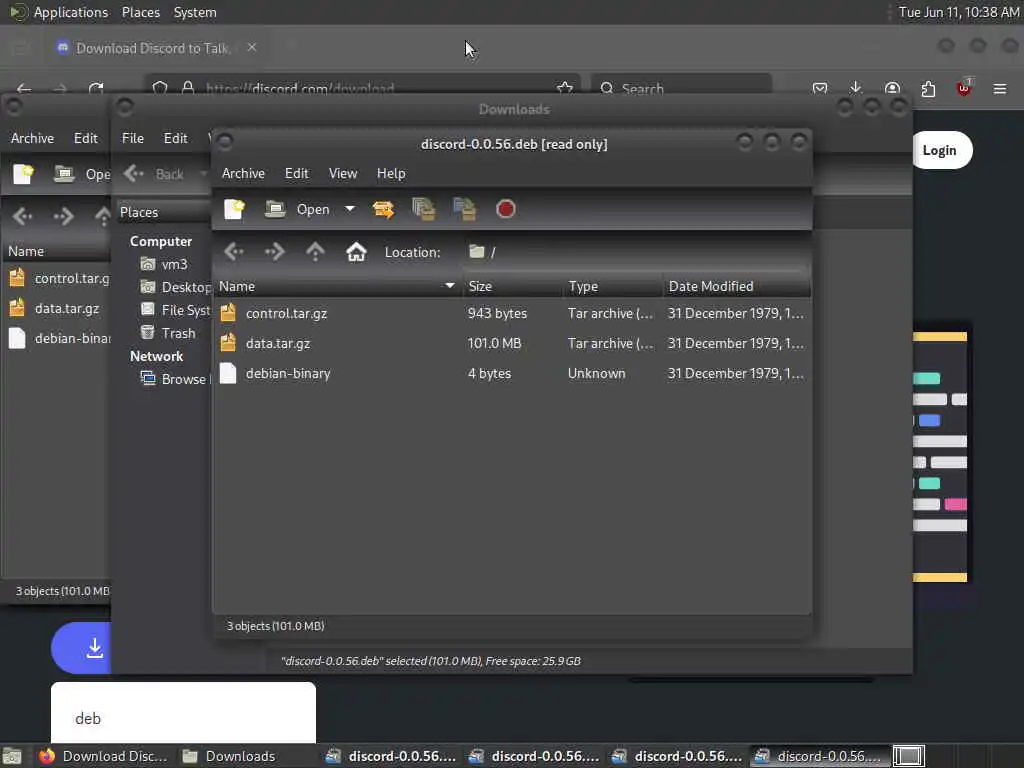Open Edit menu in Downloads window
Screen dimensions: 1024x768
click(176, 138)
